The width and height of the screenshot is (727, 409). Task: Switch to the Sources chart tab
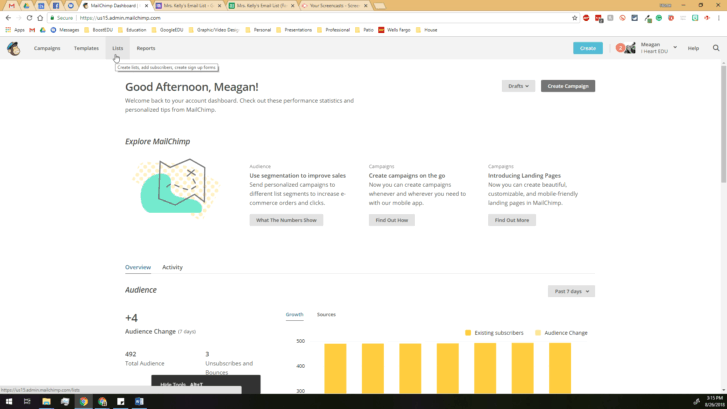[326, 314]
